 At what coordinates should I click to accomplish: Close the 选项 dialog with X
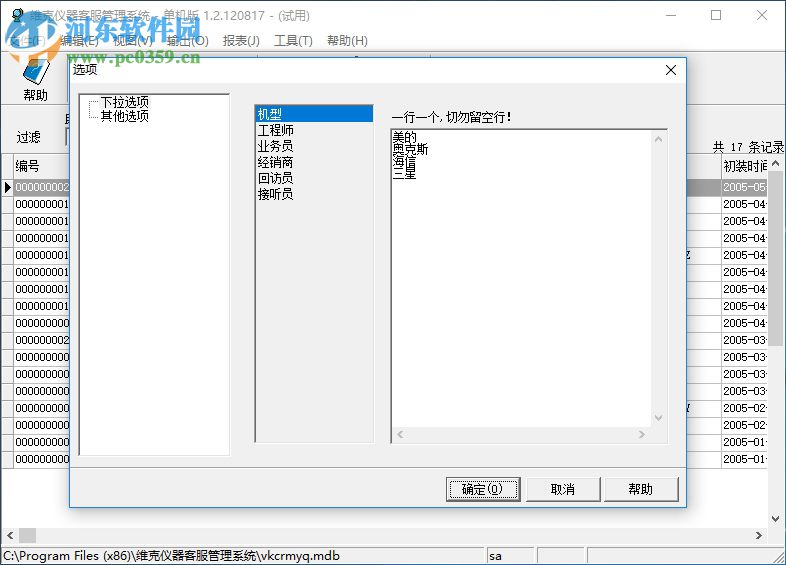(671, 70)
